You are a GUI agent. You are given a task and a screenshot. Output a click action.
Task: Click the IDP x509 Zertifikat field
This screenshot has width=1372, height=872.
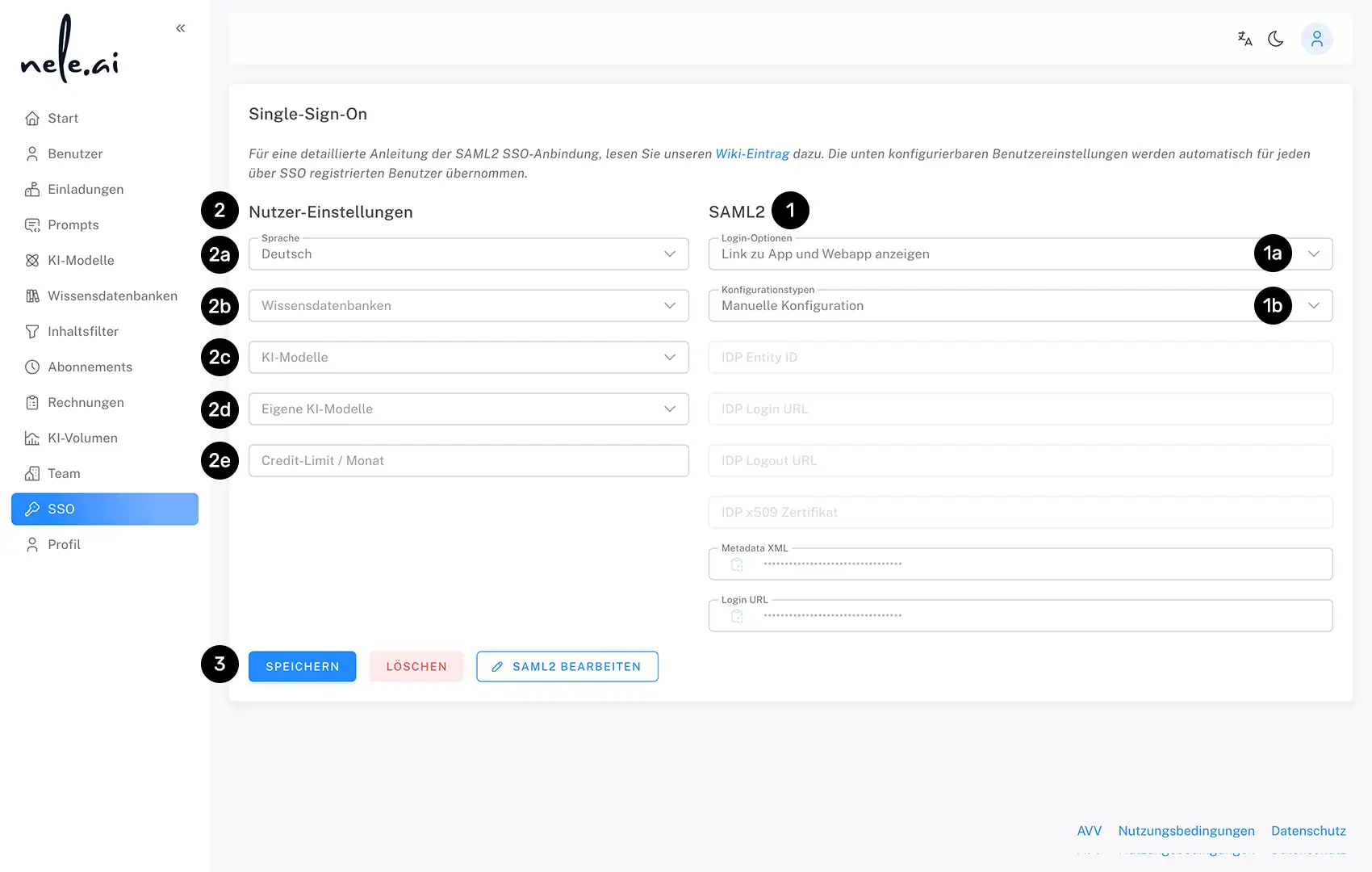tap(1021, 513)
